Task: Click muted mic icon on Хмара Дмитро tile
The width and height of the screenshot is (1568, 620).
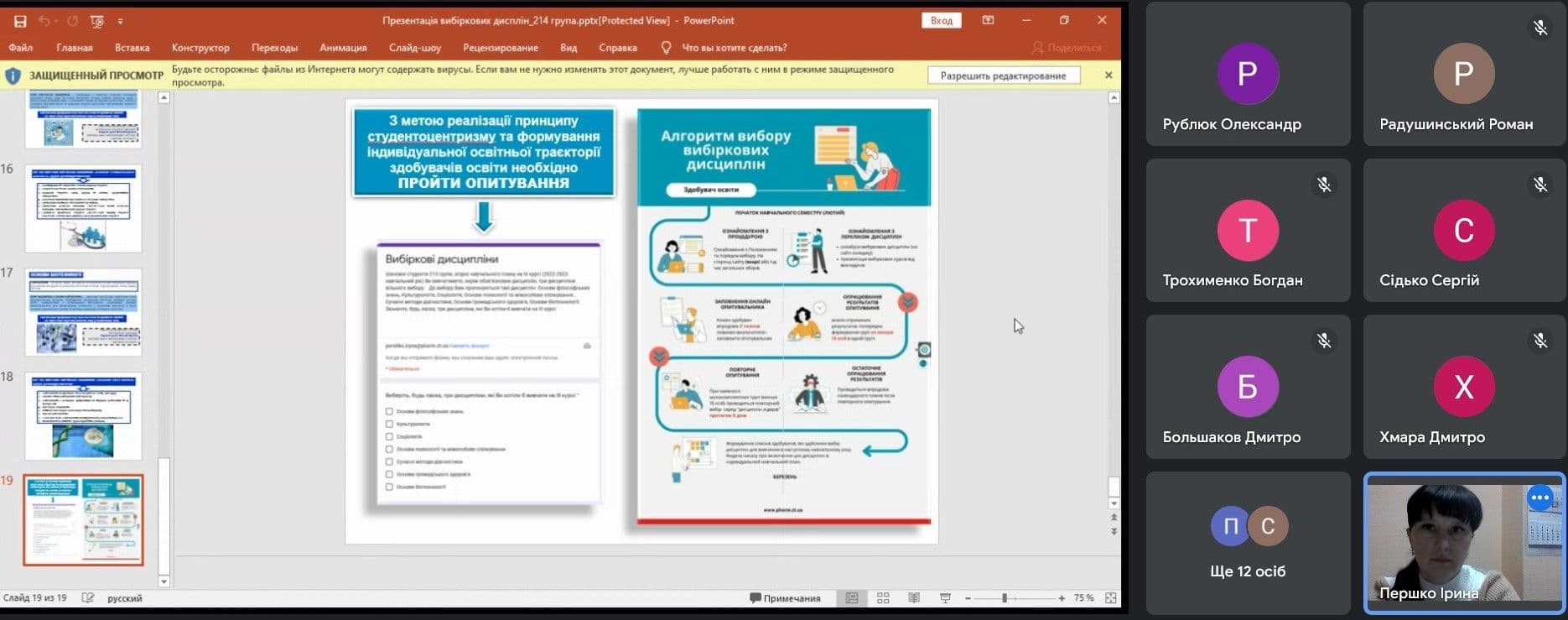Action: [1540, 341]
